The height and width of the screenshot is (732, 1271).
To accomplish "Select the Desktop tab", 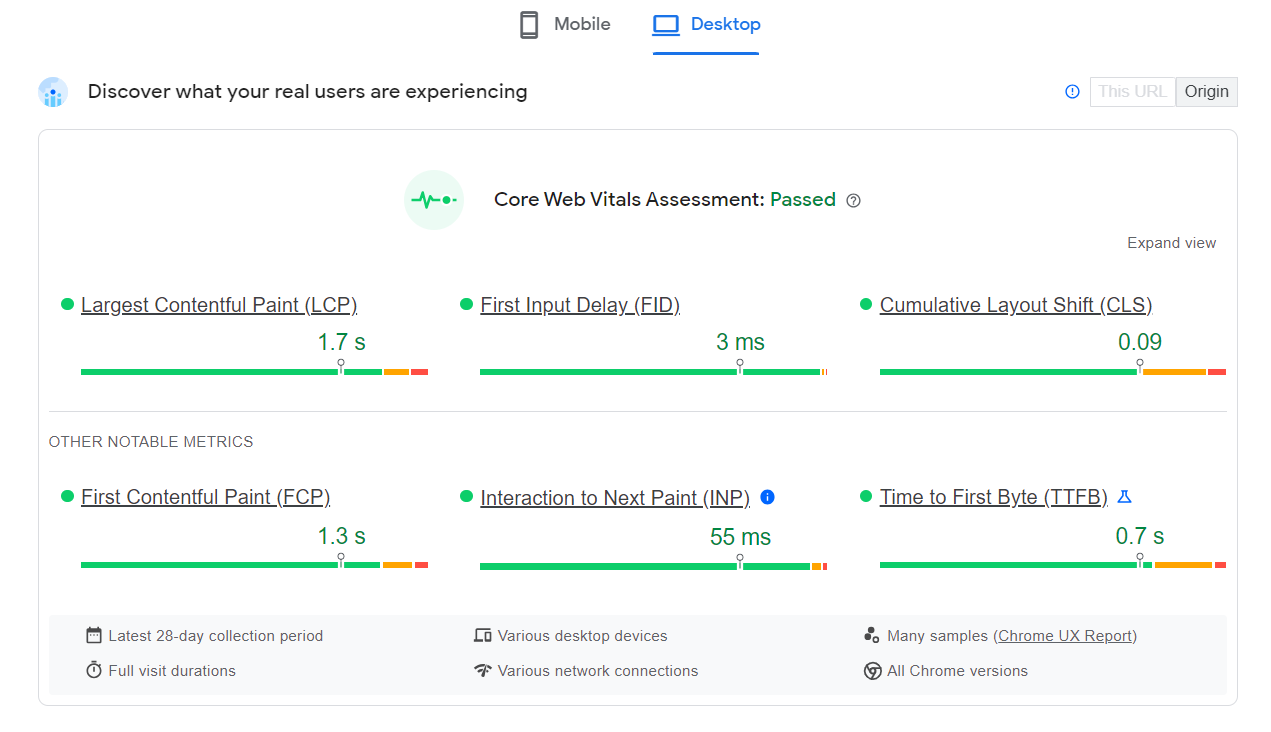I will click(x=706, y=25).
